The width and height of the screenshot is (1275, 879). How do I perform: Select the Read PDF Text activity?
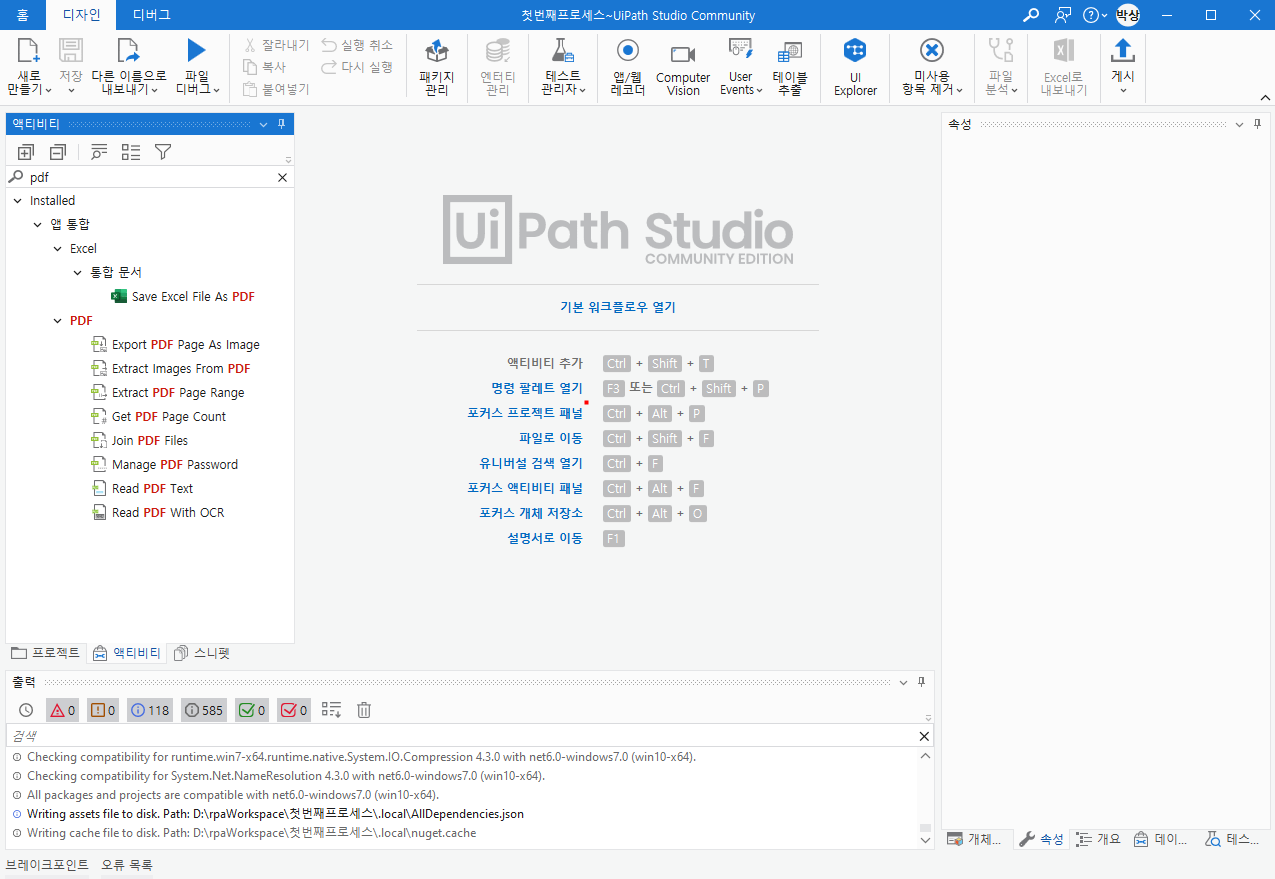click(x=152, y=489)
